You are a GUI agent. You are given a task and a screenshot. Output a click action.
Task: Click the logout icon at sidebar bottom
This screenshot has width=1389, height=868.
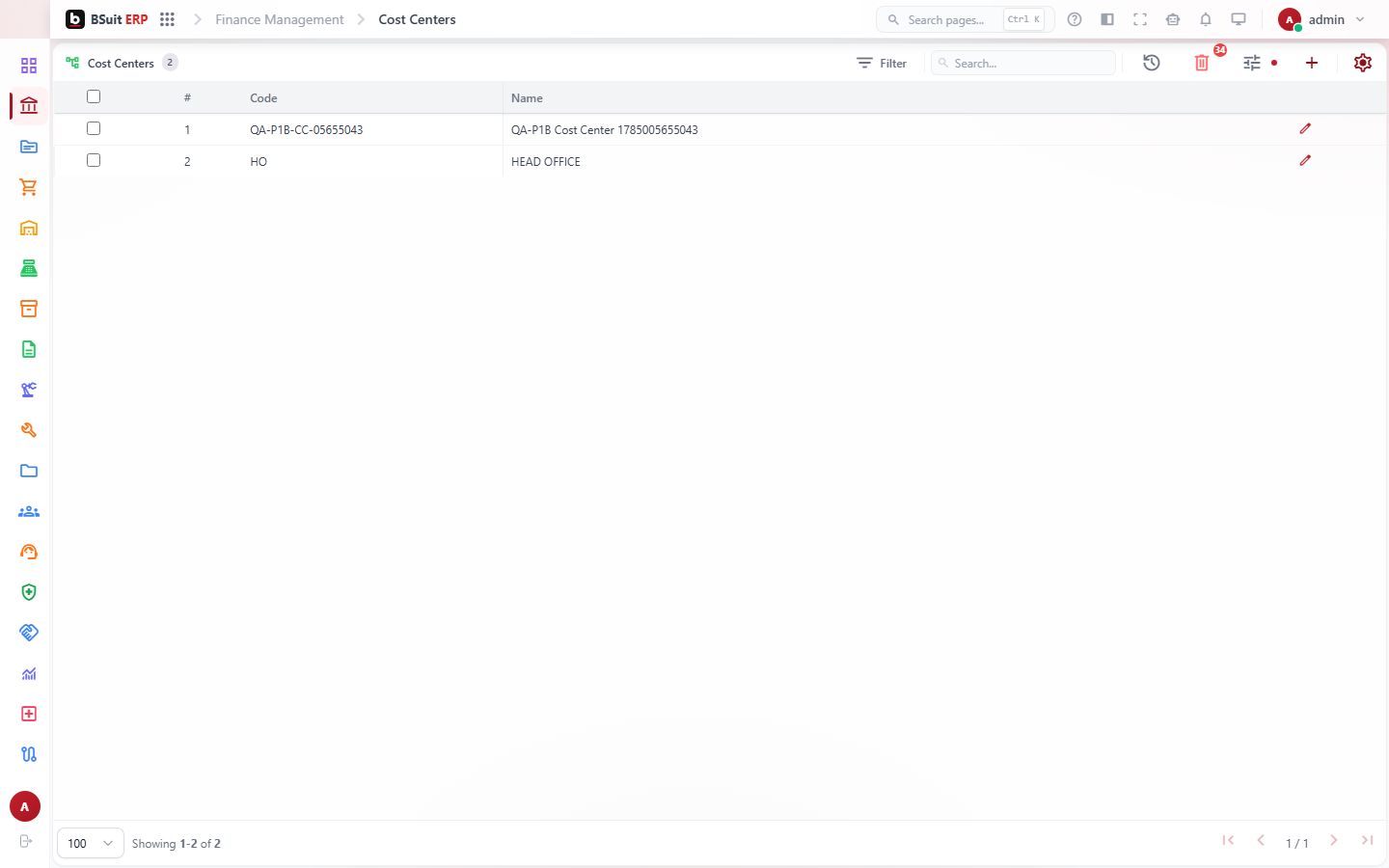[26, 841]
